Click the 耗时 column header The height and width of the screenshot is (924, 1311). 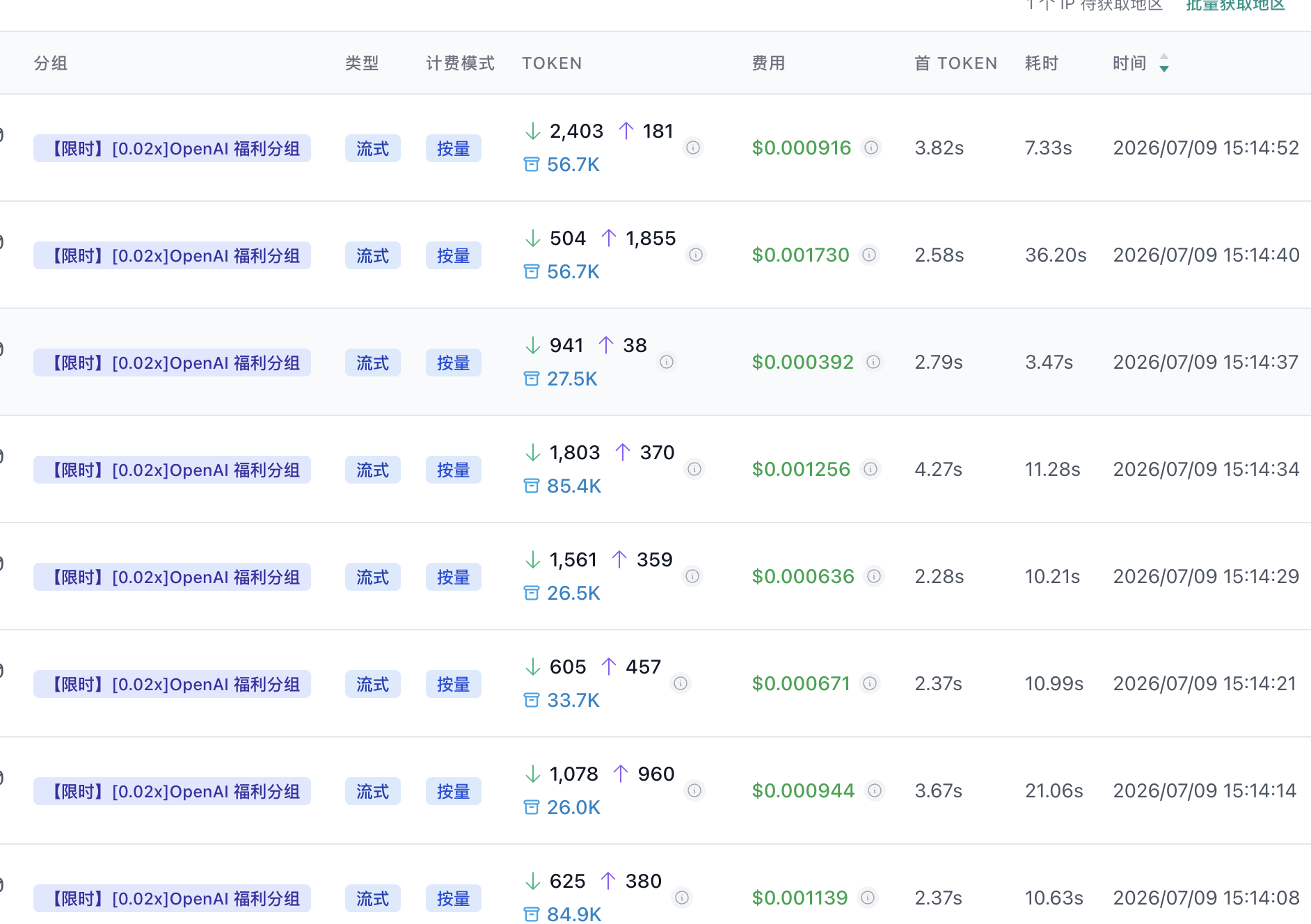[x=1042, y=63]
